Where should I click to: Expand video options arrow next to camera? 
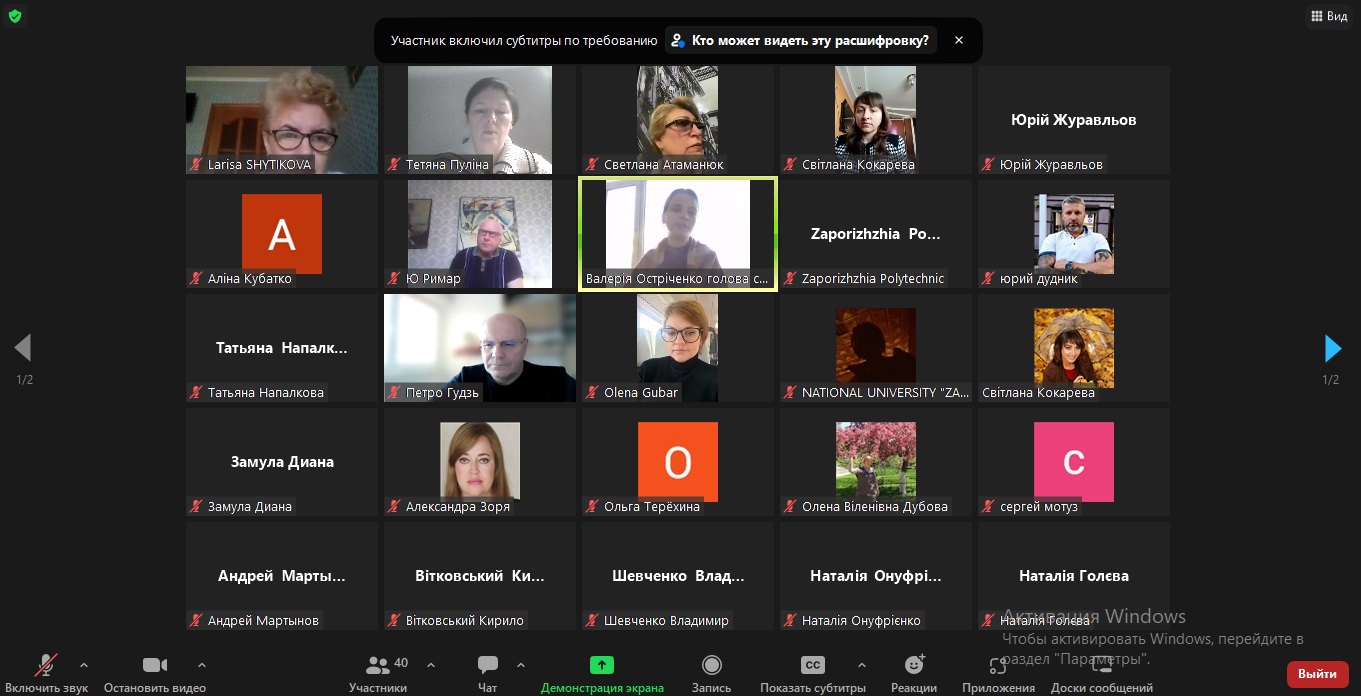202,664
